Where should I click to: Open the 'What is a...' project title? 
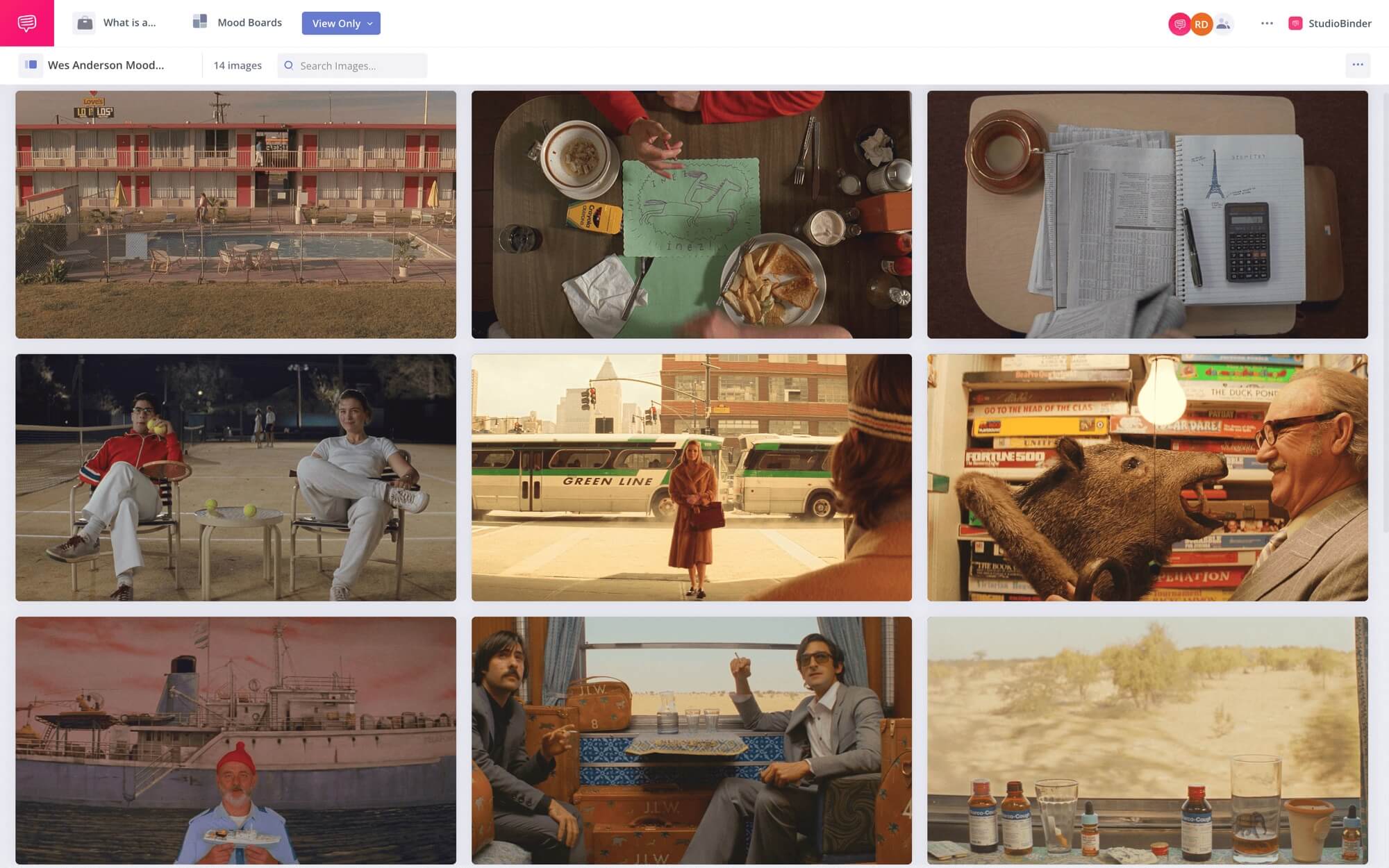[x=130, y=23]
